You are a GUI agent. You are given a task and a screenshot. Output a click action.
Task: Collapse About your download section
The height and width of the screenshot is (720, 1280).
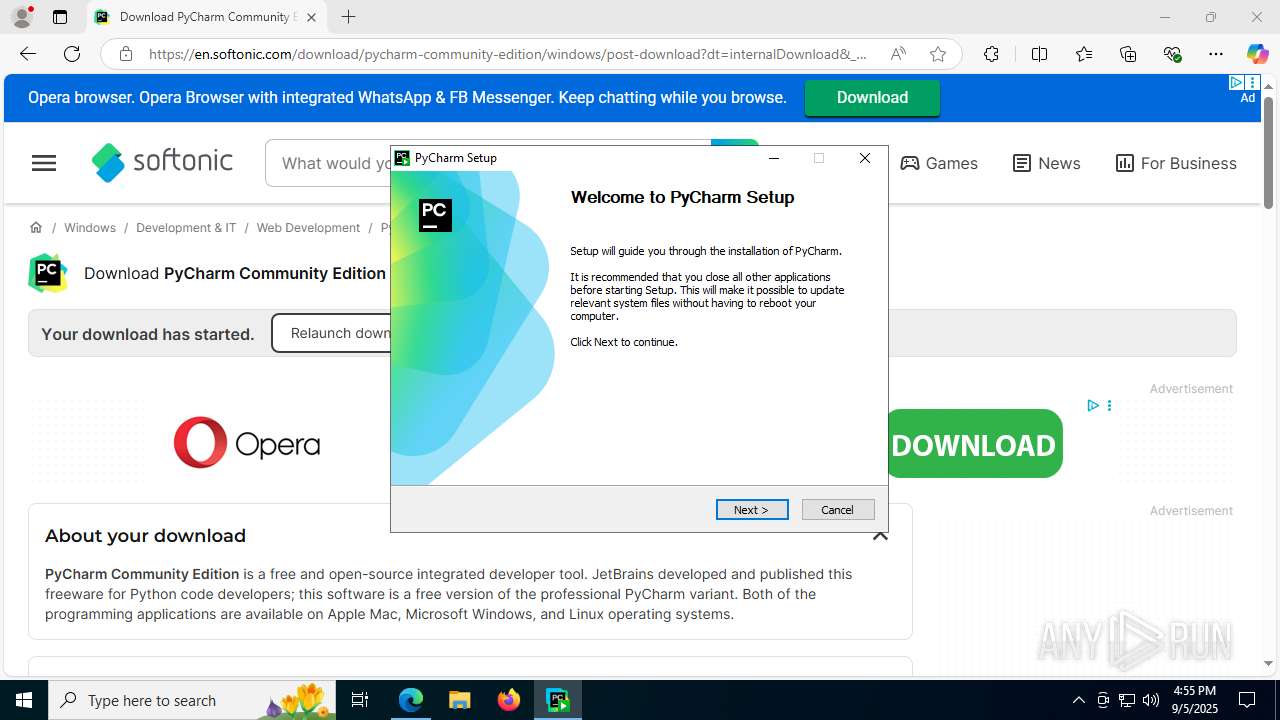pos(880,536)
